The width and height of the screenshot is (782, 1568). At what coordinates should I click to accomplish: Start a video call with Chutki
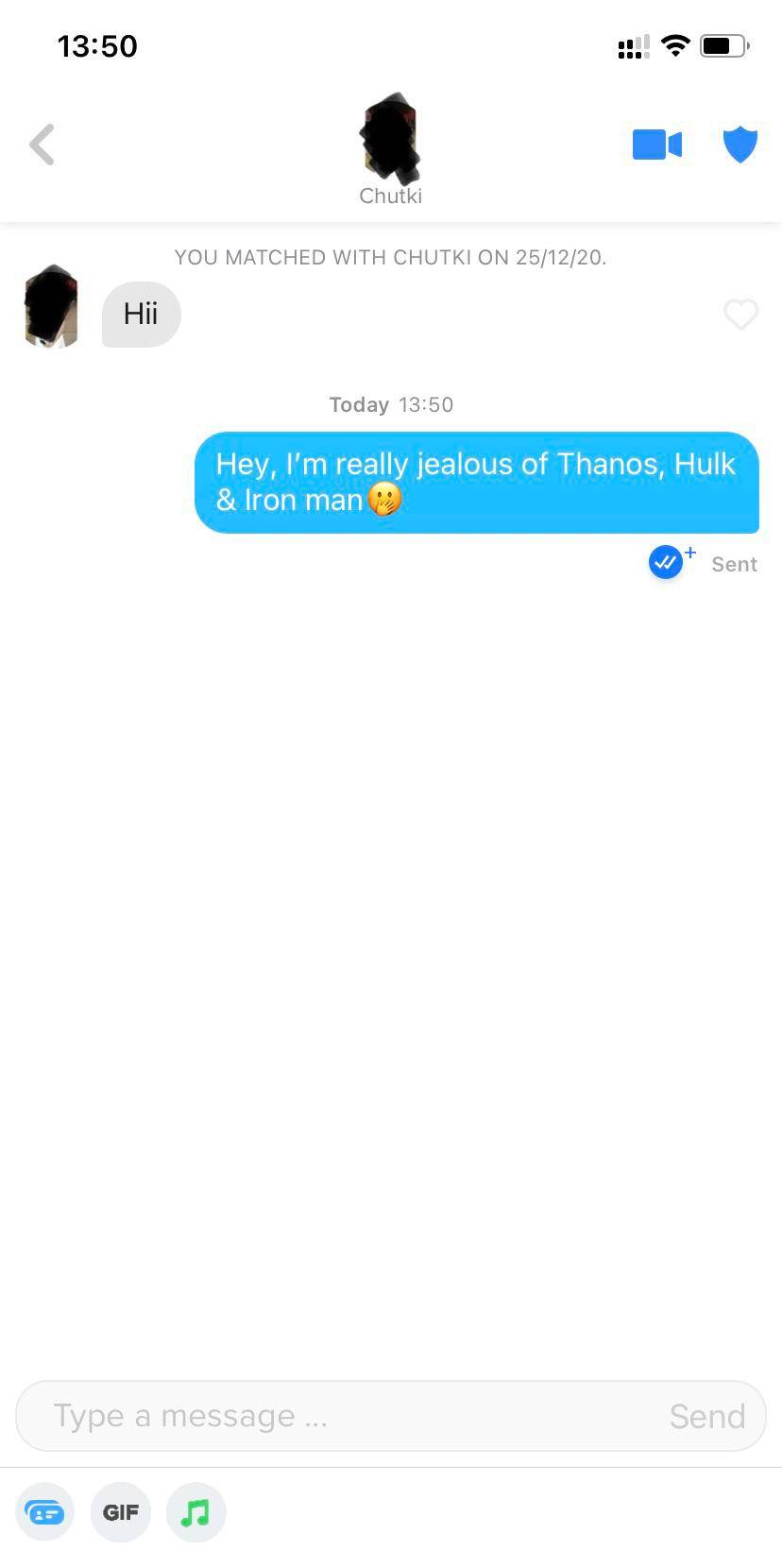click(657, 145)
